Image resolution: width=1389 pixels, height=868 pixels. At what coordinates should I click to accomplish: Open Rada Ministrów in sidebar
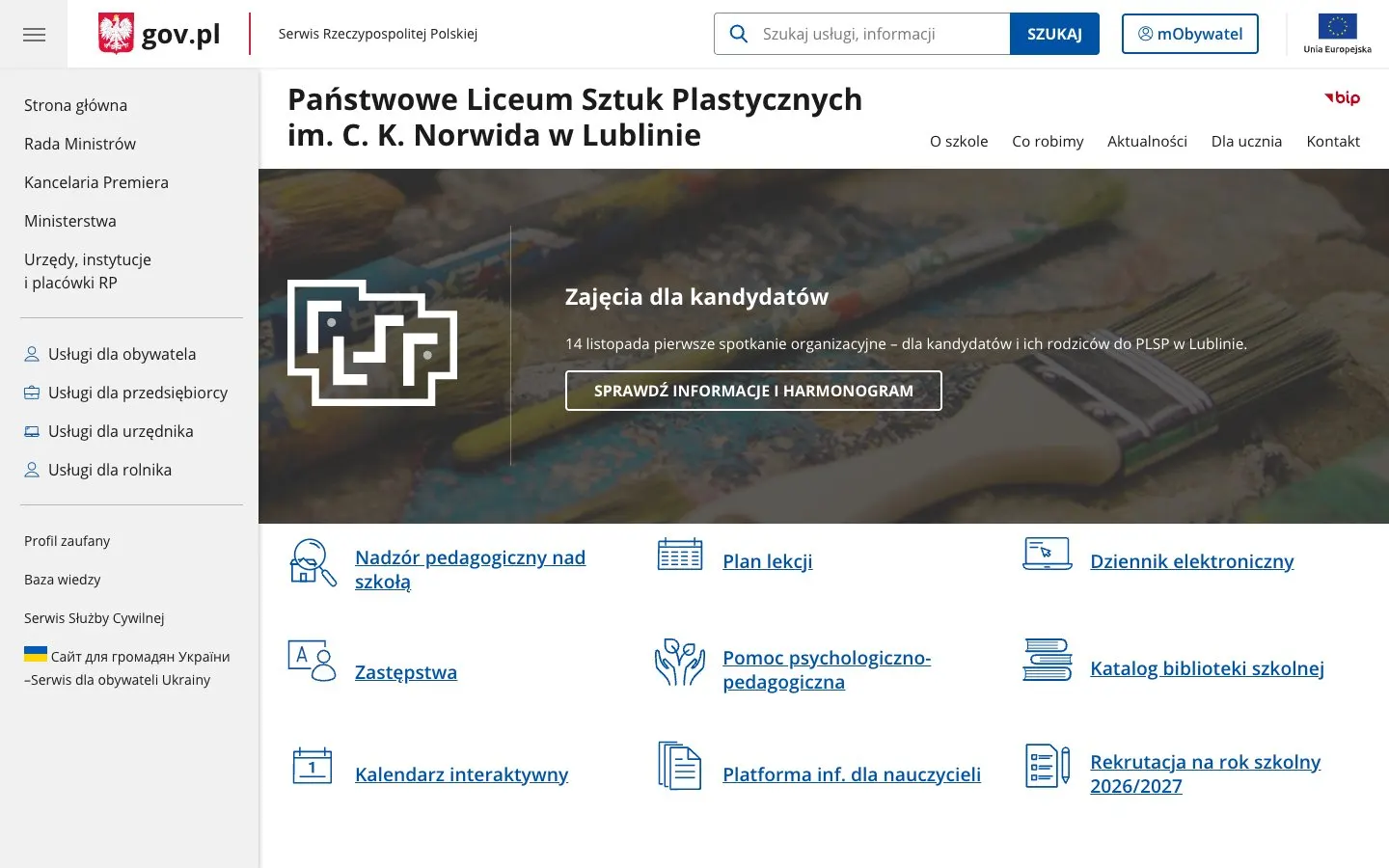point(80,144)
